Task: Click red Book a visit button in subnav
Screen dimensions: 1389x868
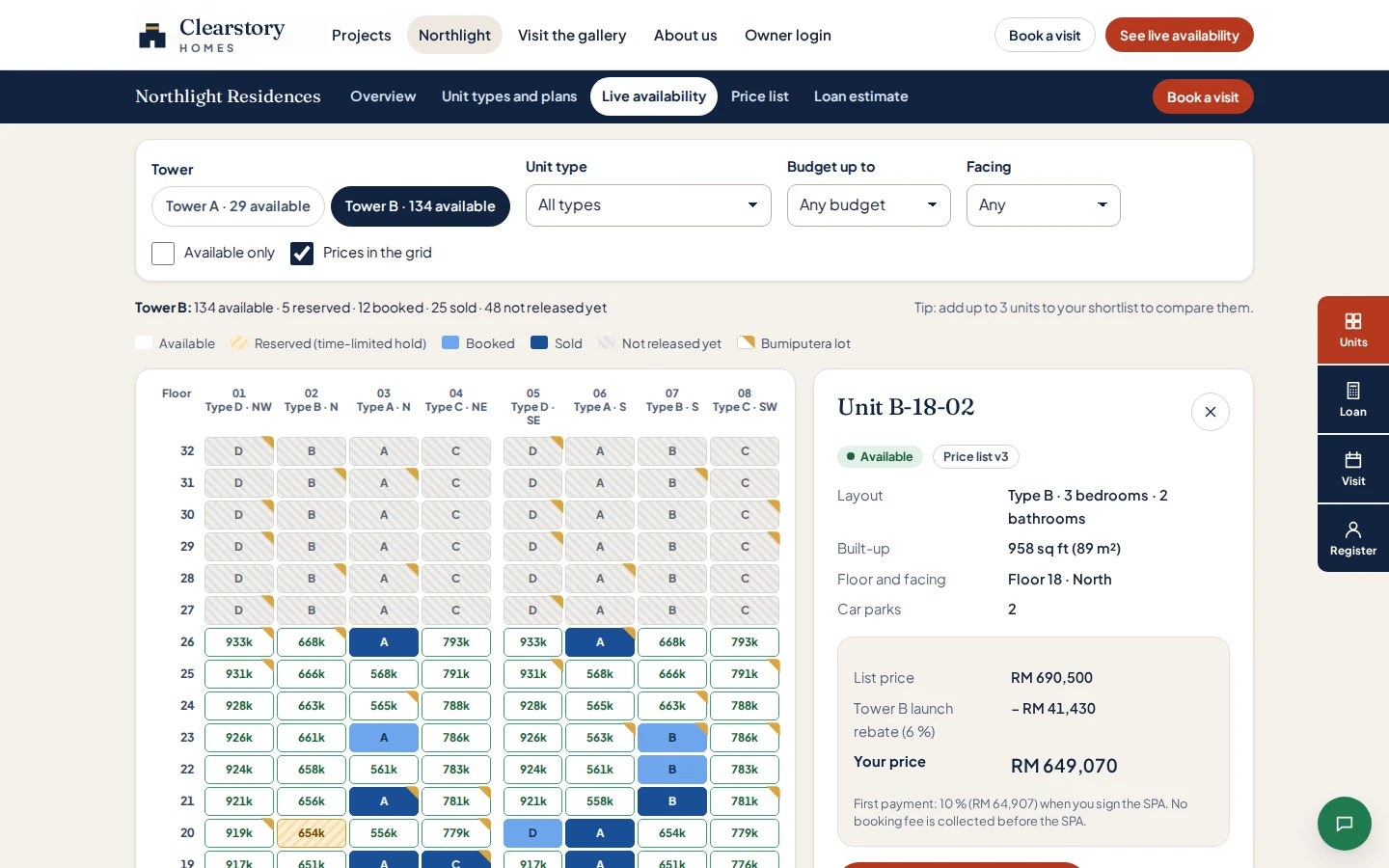Action: coord(1203,96)
